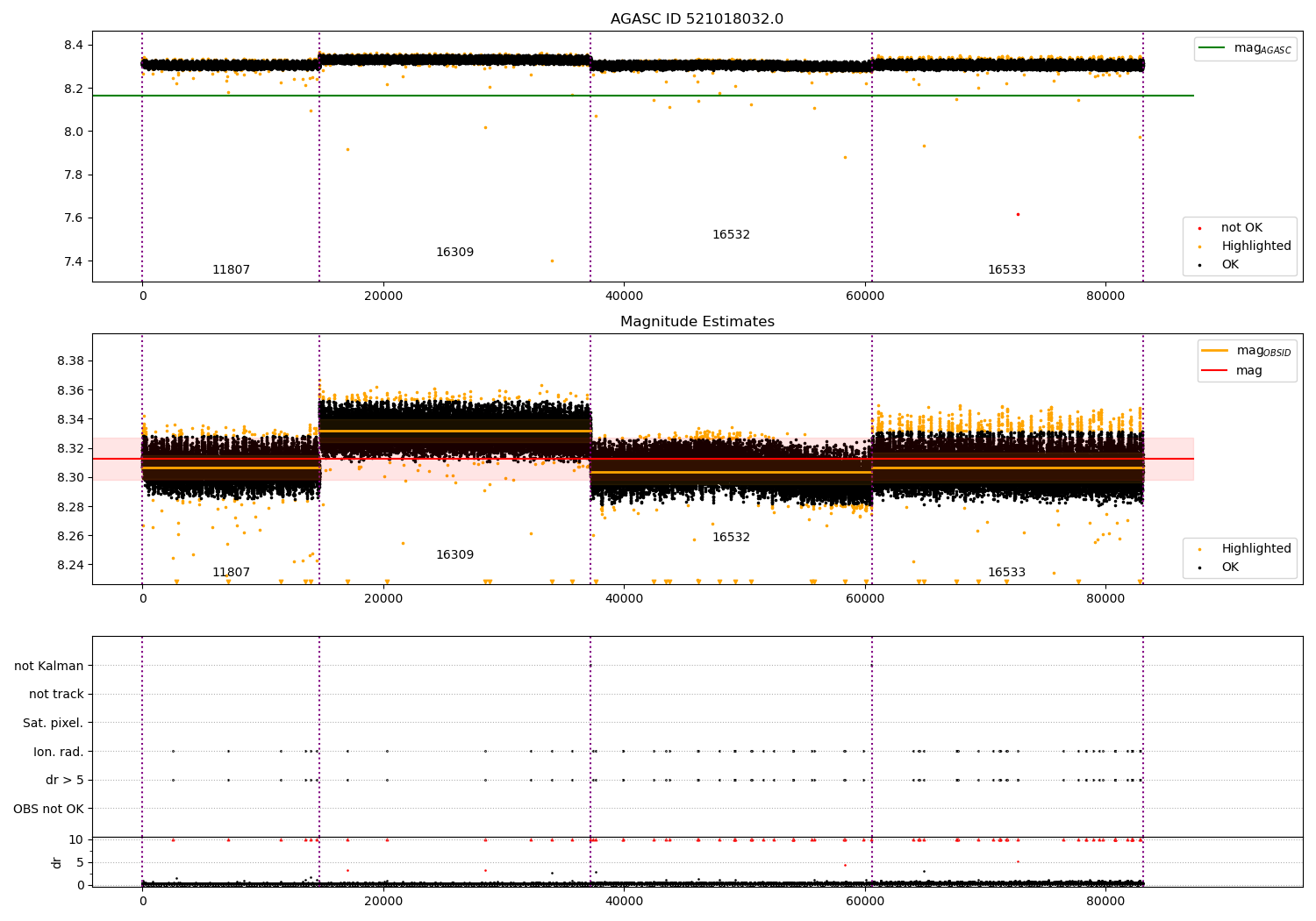Click the 40000 x-tick under the Magnitude Estimates plot

click(624, 599)
